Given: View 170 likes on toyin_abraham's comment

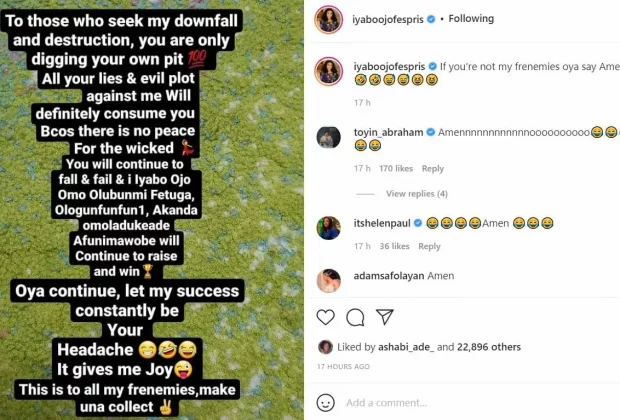Looking at the screenshot, I should 395,169.
